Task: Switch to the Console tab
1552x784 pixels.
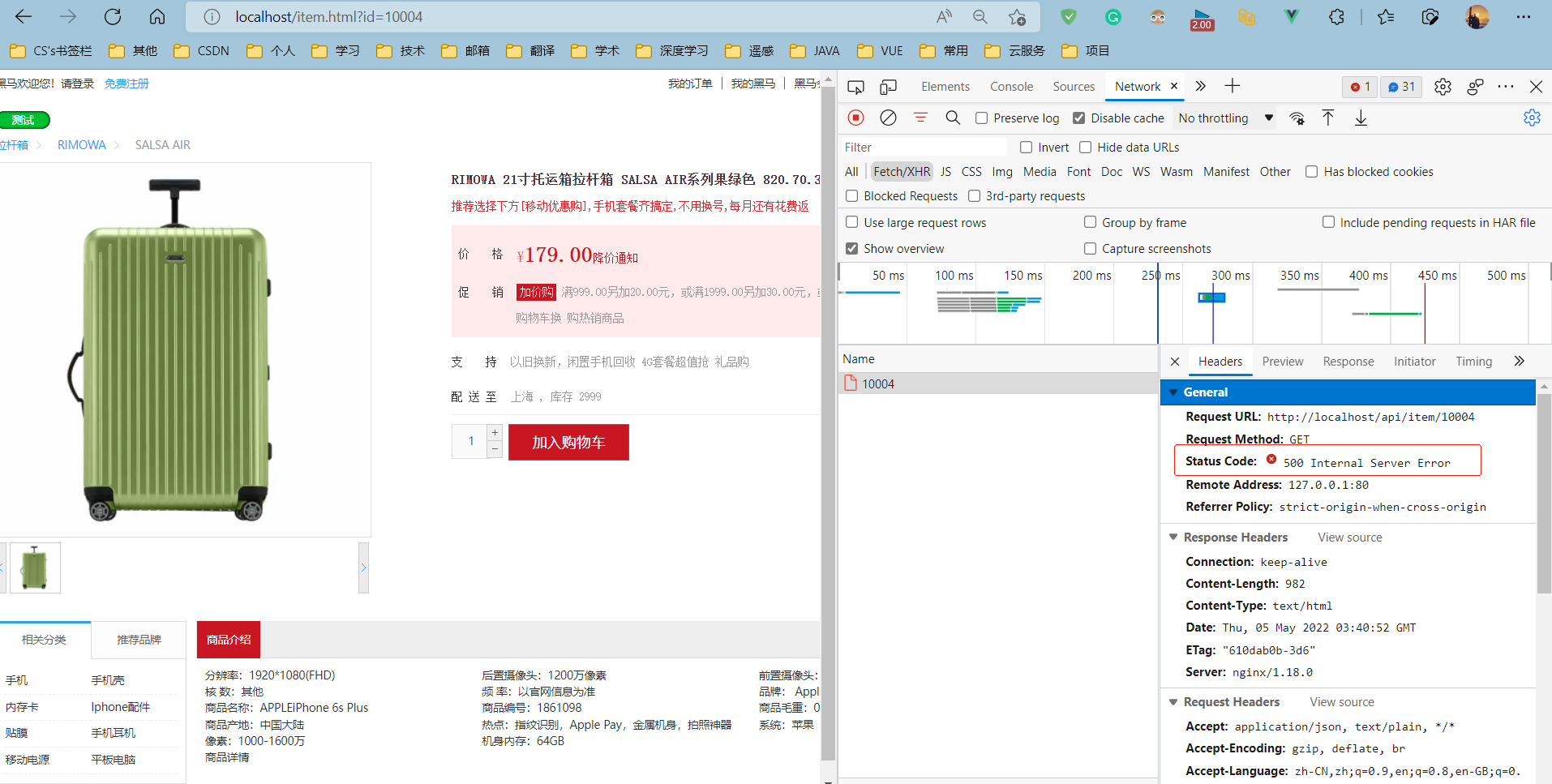Action: tap(1011, 87)
